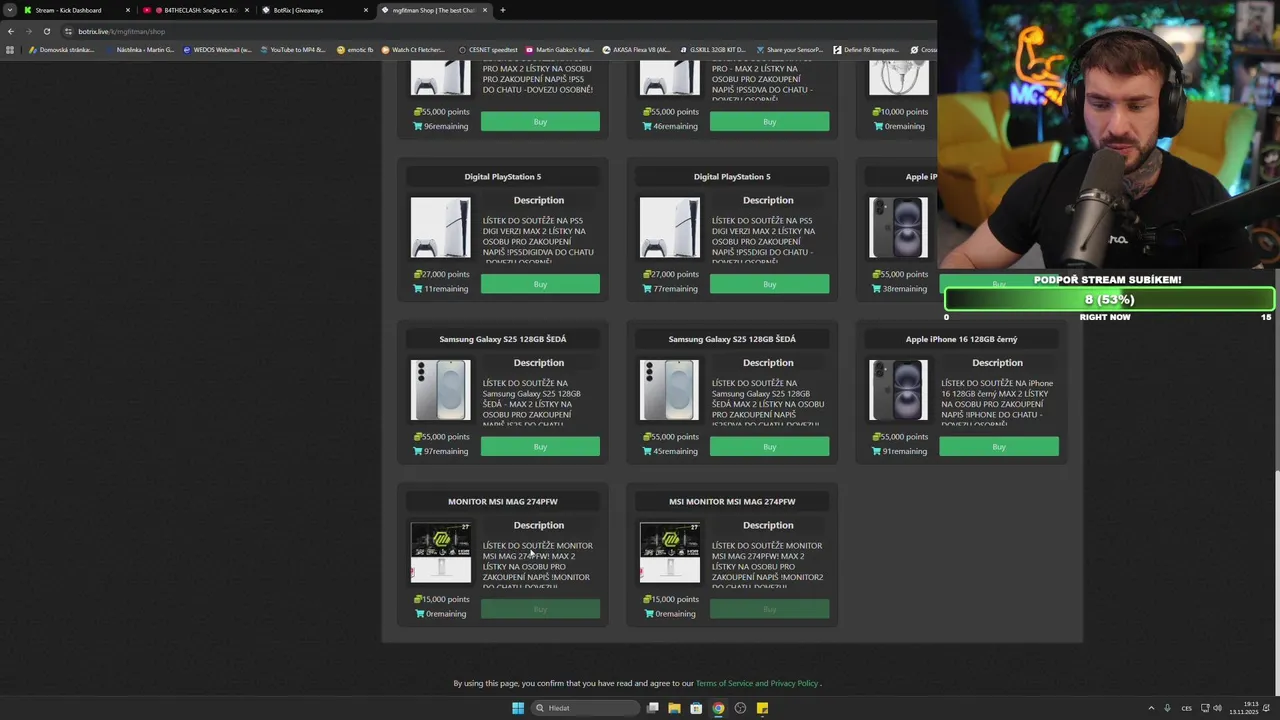The width and height of the screenshot is (1280, 720).
Task: Open File Explorer from the taskbar
Action: click(x=674, y=708)
